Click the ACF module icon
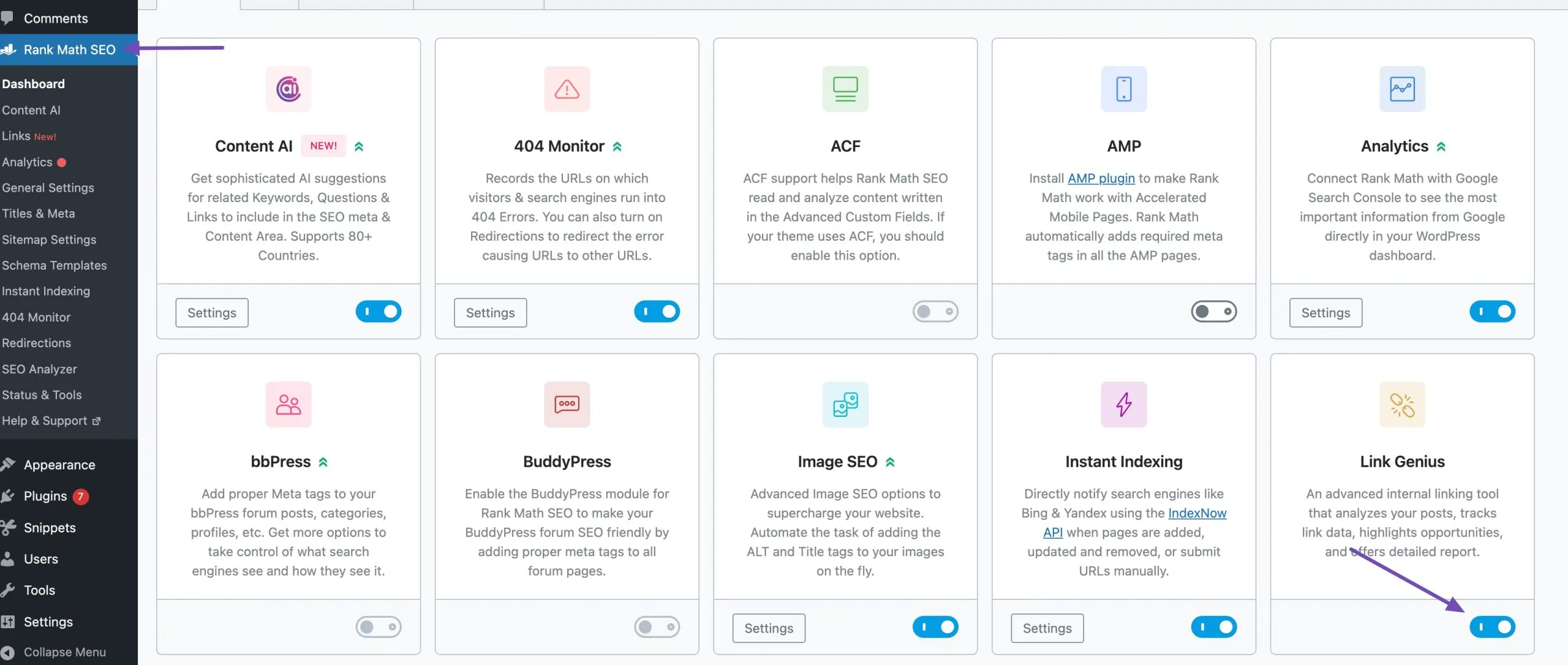The image size is (1568, 665). (x=845, y=89)
